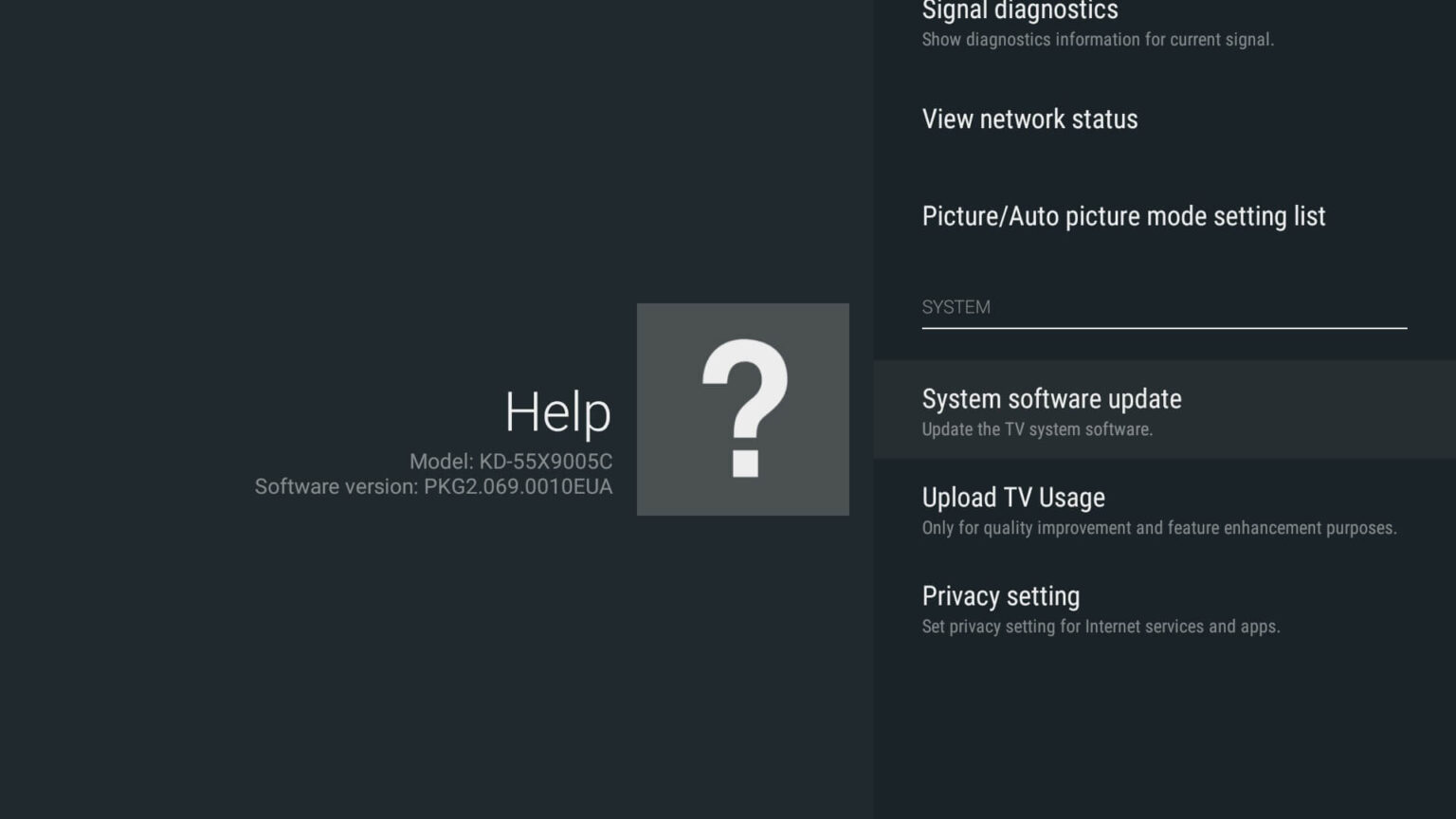Image resolution: width=1456 pixels, height=819 pixels.
Task: Open Privacy setting
Action: click(1001, 596)
